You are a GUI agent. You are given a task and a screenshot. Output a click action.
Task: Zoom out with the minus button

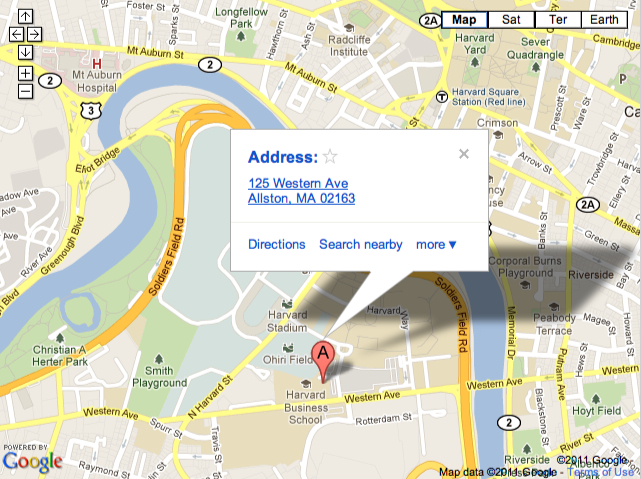[25, 91]
